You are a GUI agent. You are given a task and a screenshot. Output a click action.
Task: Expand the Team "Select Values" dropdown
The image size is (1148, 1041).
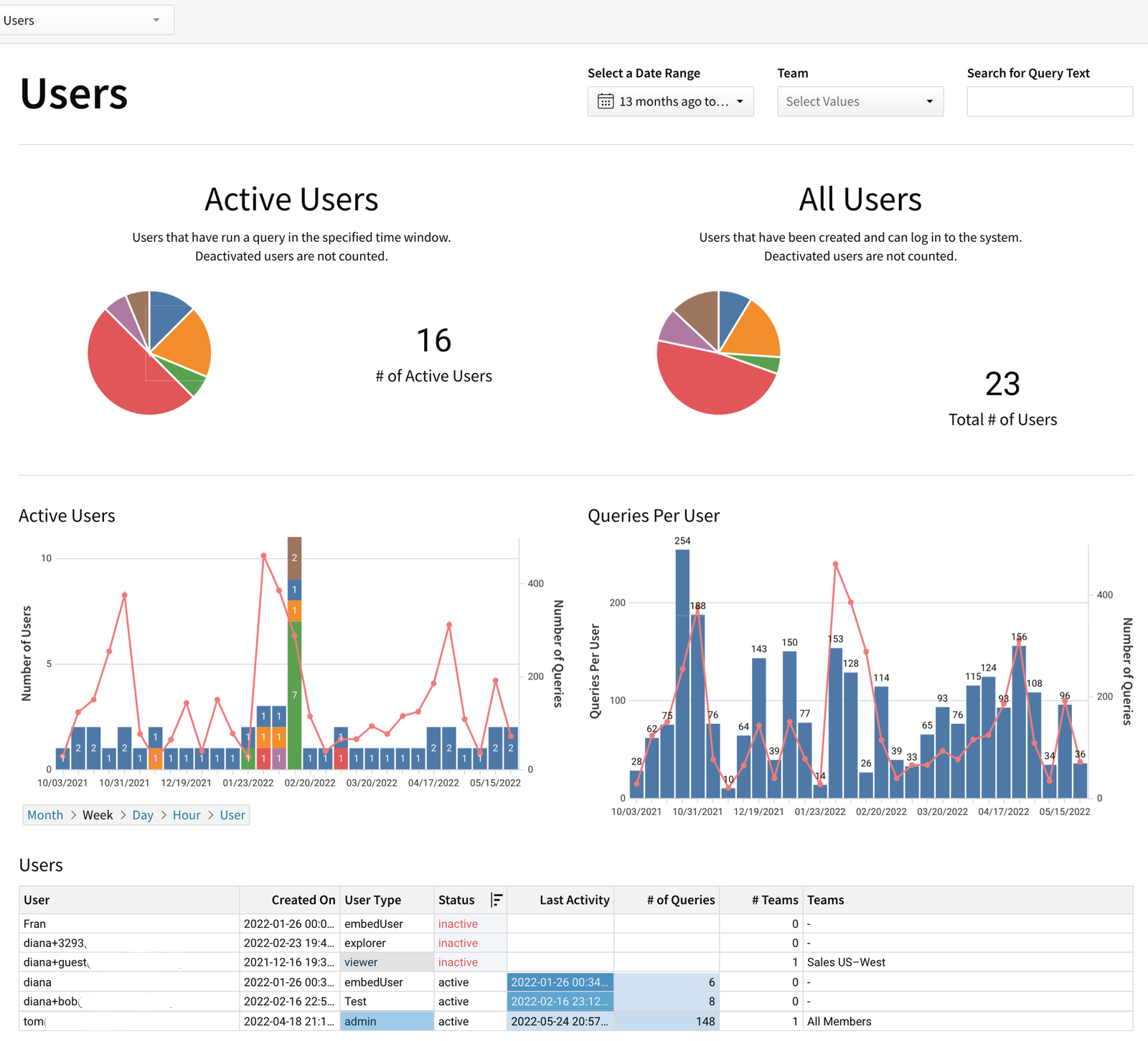pyautogui.click(x=860, y=101)
